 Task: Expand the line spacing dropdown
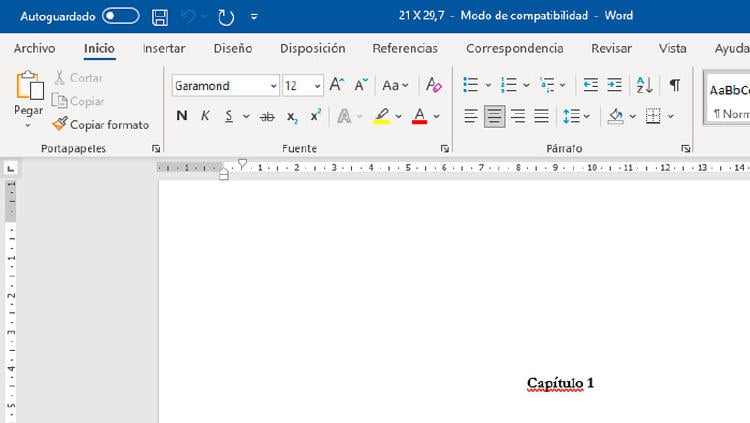[x=588, y=117]
